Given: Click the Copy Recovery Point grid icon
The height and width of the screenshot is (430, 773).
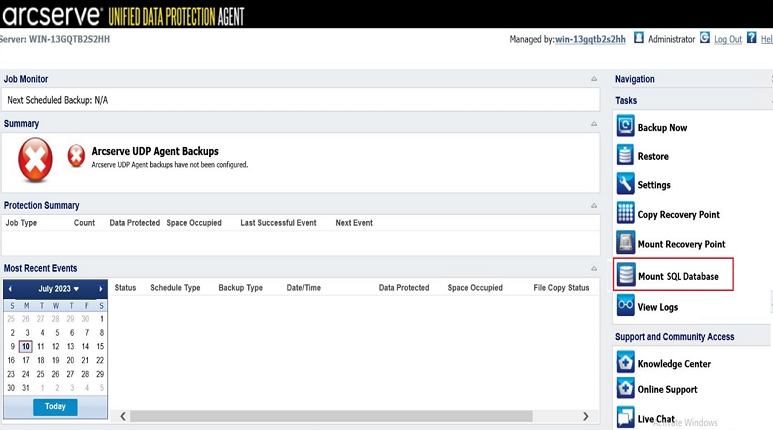Looking at the screenshot, I should tap(625, 213).
